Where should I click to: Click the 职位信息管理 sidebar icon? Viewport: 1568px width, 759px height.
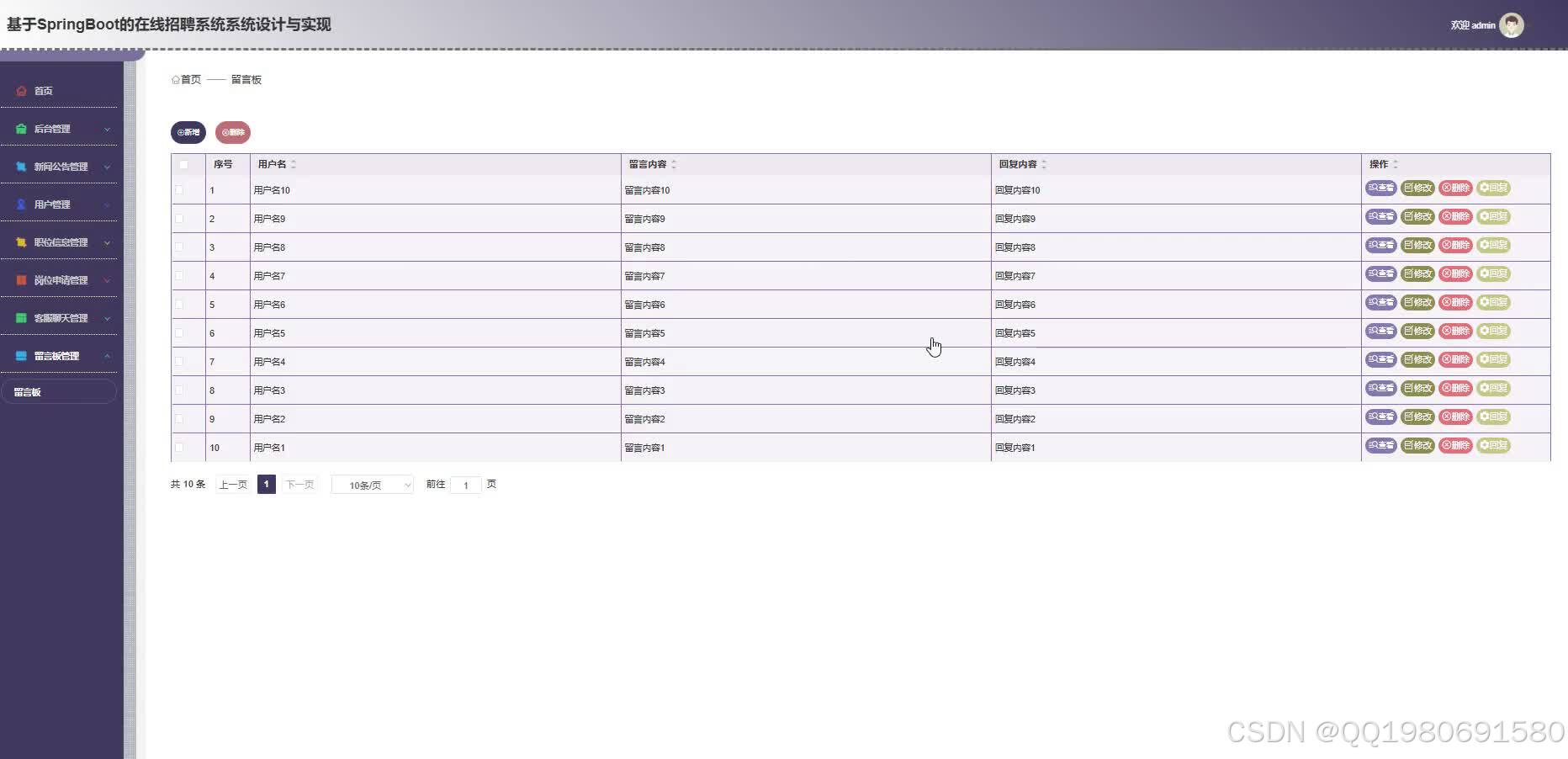(x=21, y=242)
